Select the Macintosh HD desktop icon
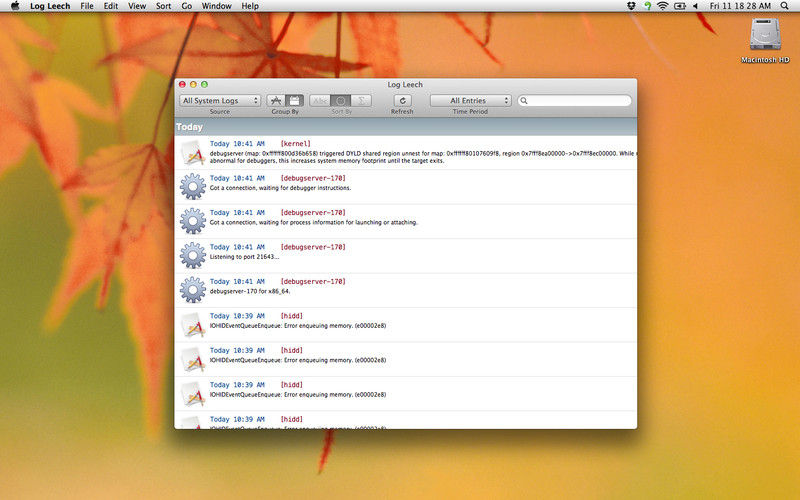The height and width of the screenshot is (500, 800). (x=765, y=41)
